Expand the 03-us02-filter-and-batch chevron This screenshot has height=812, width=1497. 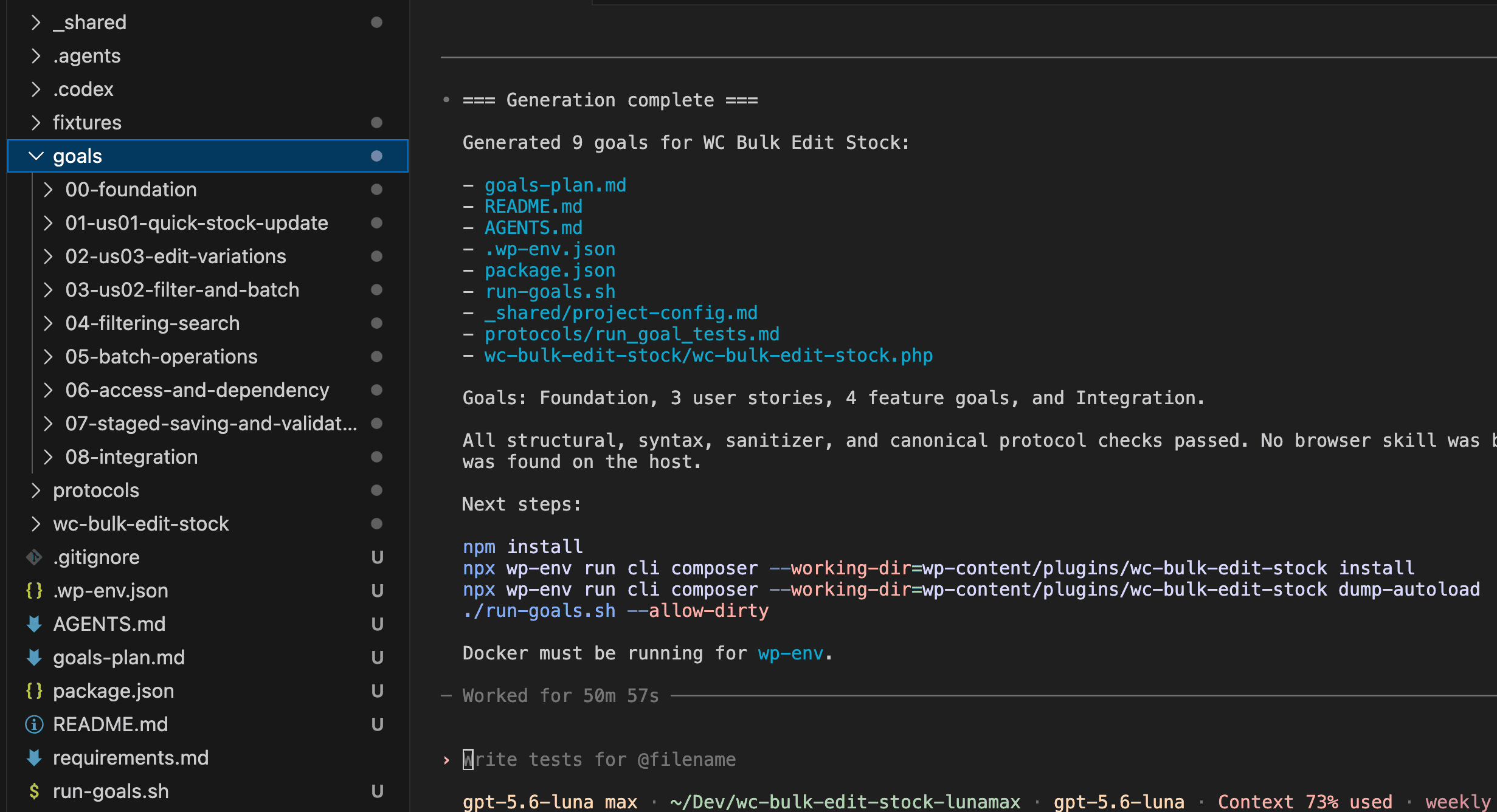point(49,290)
